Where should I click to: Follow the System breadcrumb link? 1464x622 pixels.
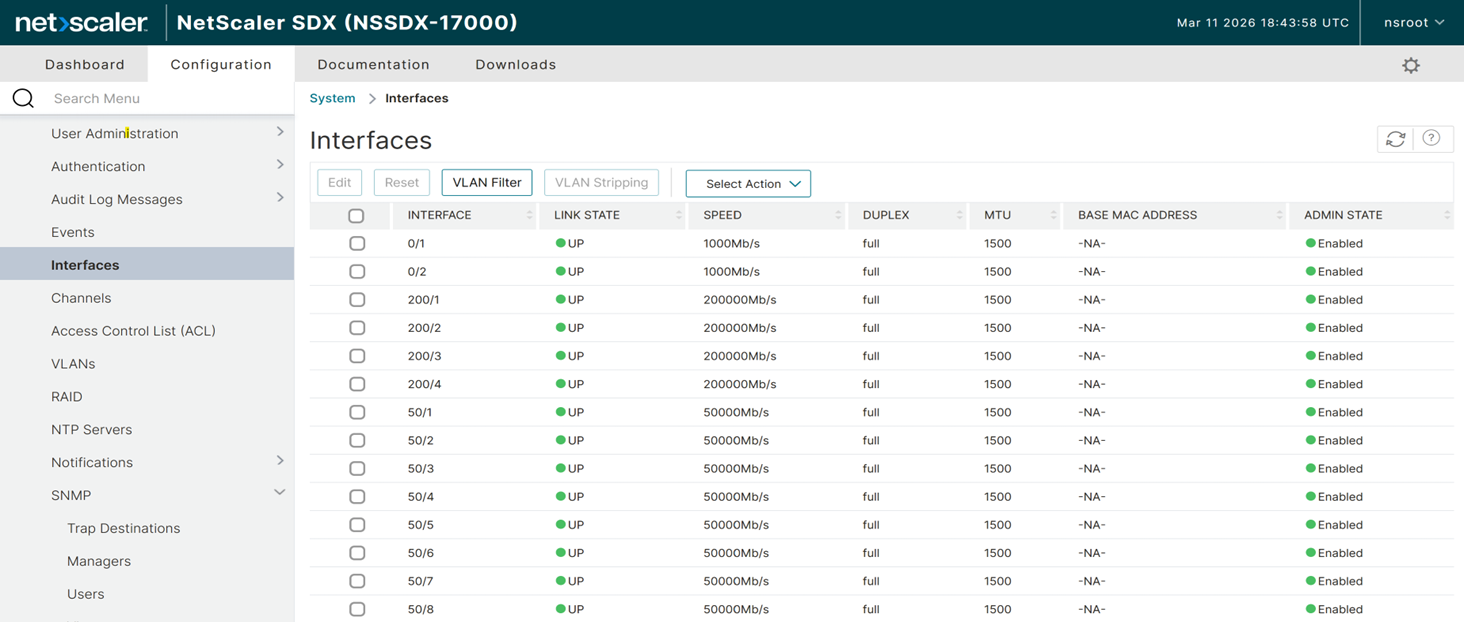pyautogui.click(x=332, y=98)
